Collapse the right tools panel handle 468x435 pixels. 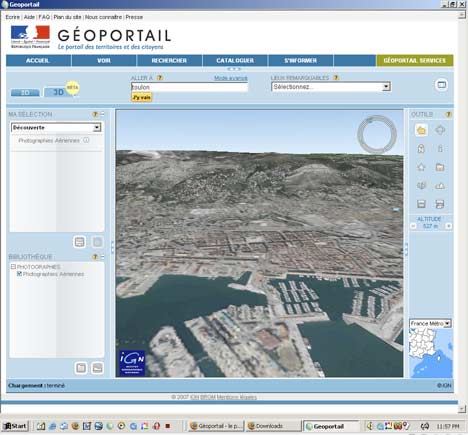406,249
